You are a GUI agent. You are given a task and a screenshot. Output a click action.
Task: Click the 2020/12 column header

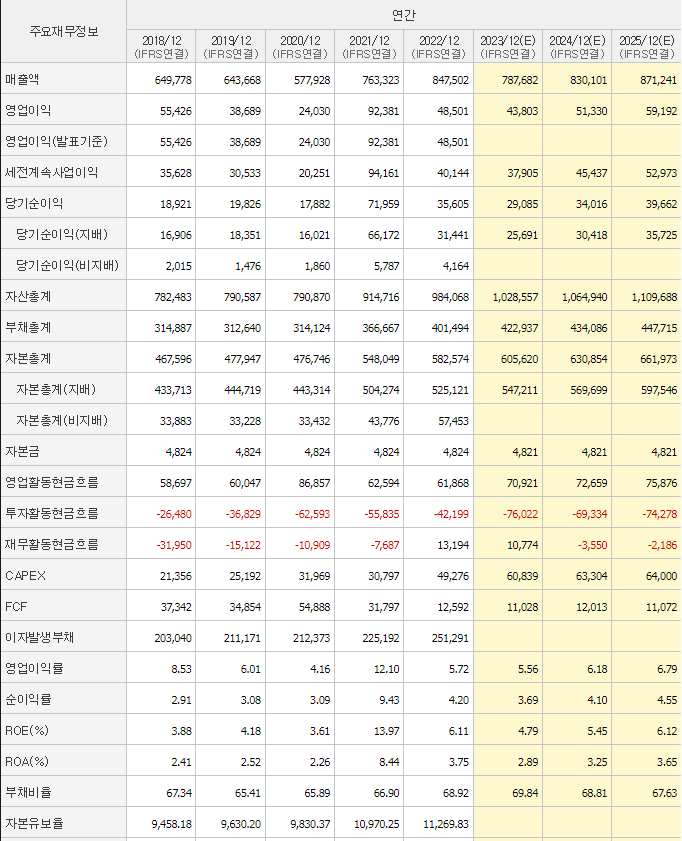(300, 47)
